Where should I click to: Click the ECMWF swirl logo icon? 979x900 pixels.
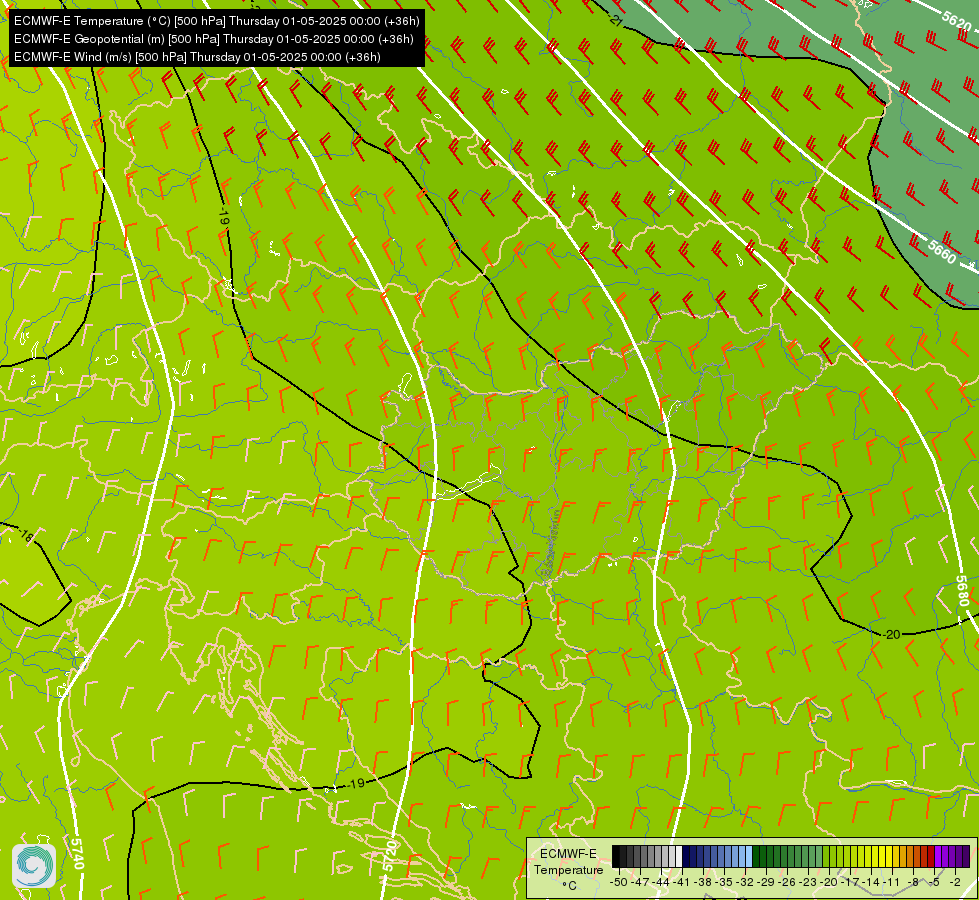click(34, 866)
